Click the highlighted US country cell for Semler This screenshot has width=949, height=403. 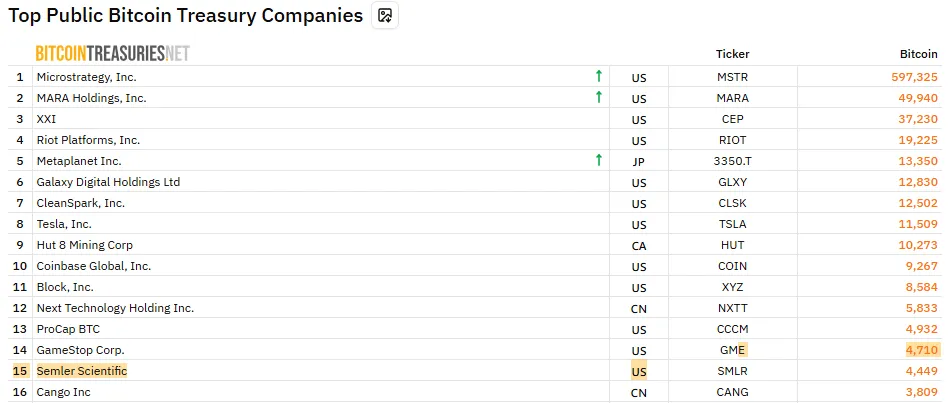pos(639,372)
